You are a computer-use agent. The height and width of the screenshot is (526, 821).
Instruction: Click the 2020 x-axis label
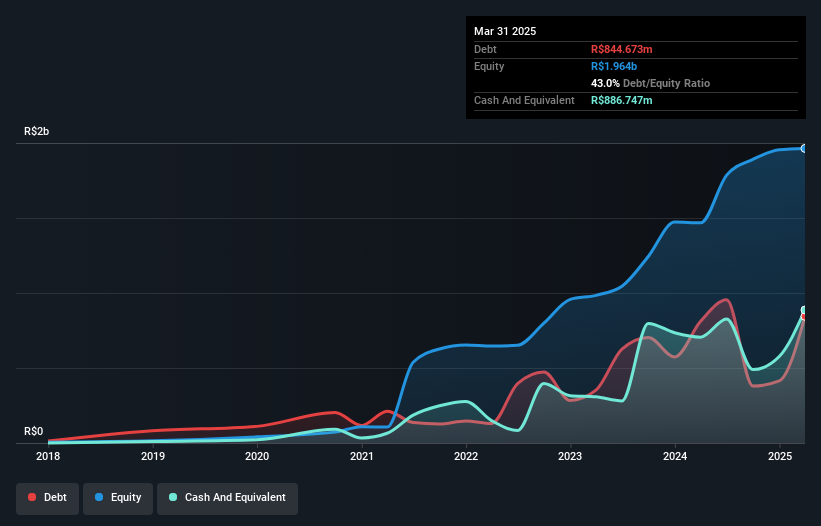click(257, 456)
